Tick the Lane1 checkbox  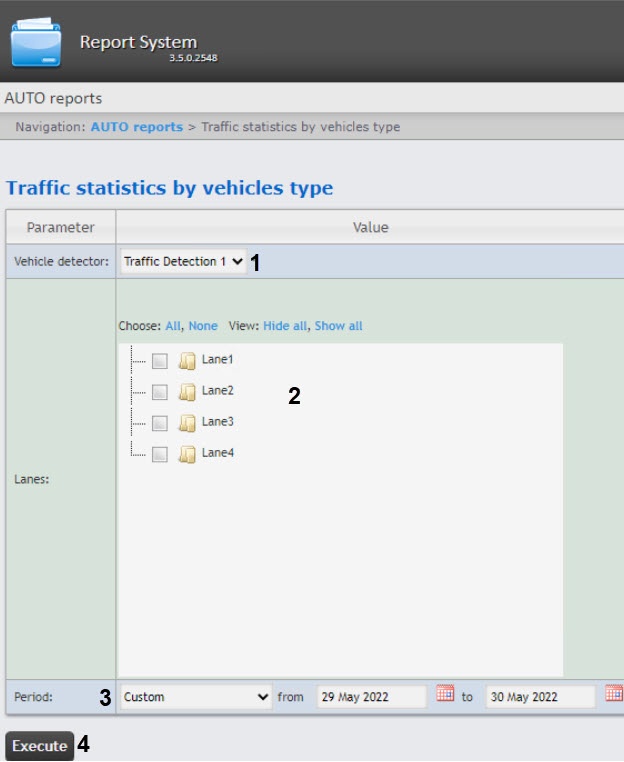pos(160,361)
